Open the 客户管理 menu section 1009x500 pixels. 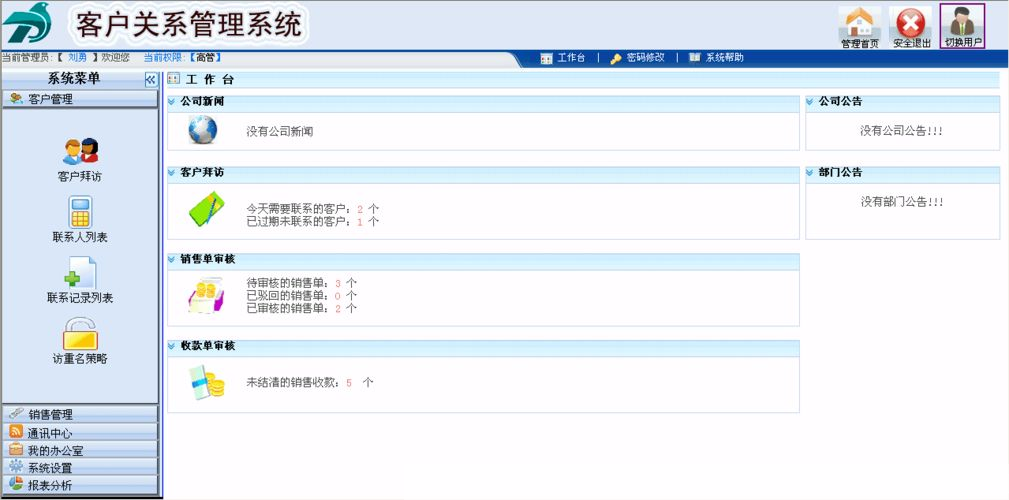[x=80, y=99]
